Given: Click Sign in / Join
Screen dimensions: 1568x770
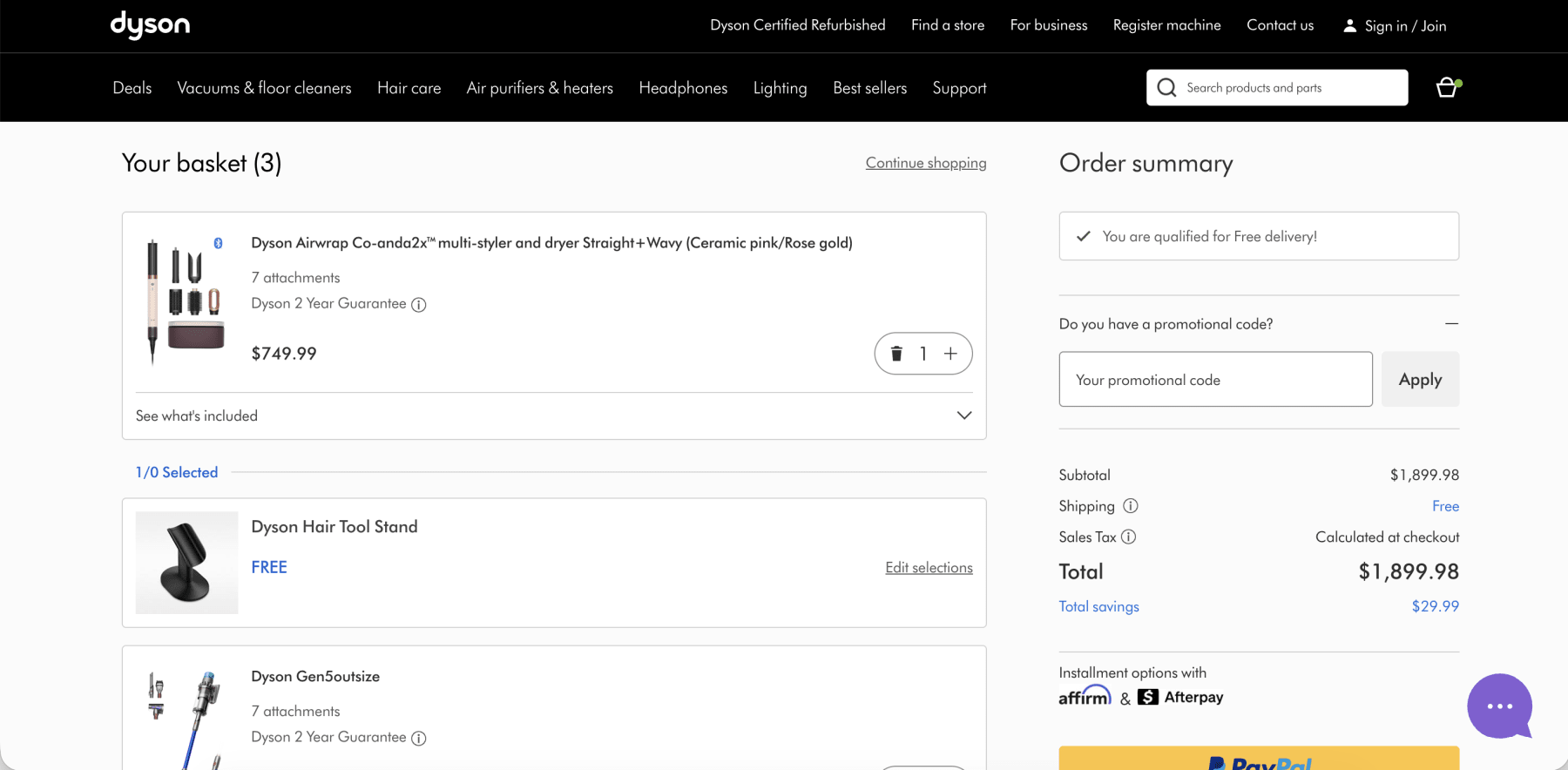Looking at the screenshot, I should (1406, 26).
